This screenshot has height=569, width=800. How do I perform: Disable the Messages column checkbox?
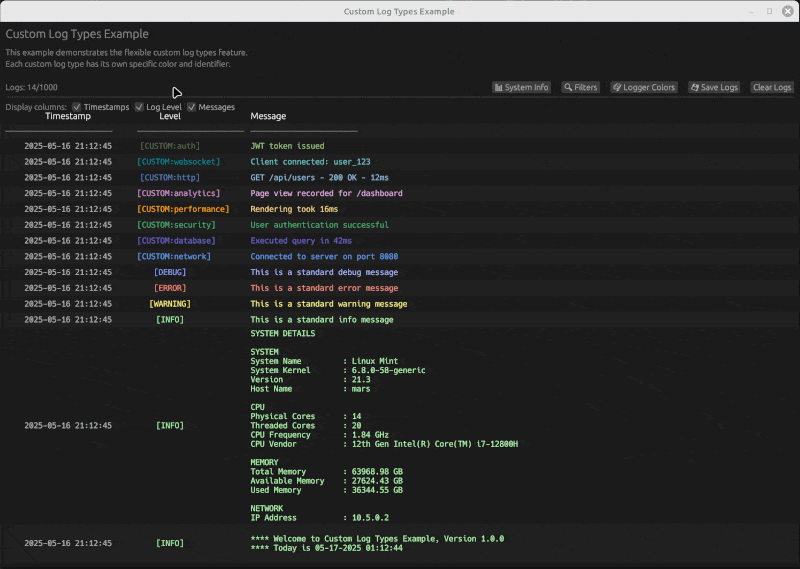coord(192,107)
